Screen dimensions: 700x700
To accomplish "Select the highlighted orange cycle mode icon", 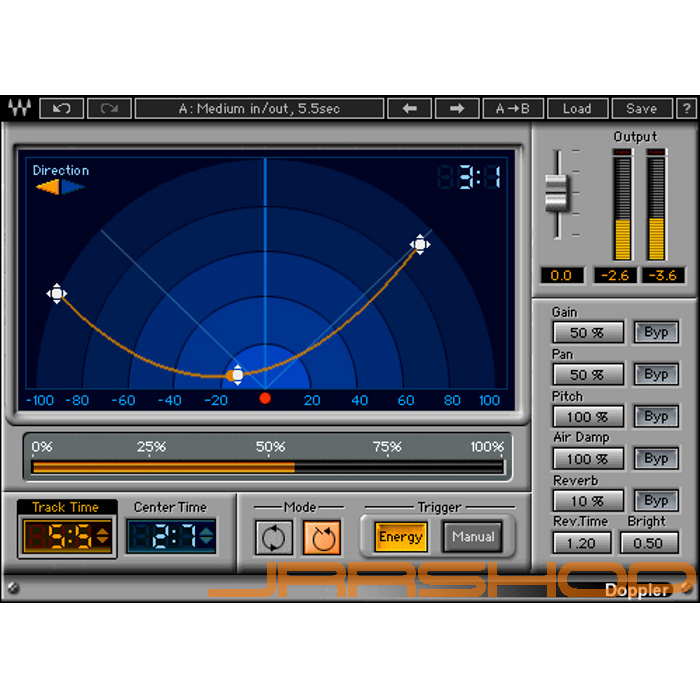I will (321, 537).
